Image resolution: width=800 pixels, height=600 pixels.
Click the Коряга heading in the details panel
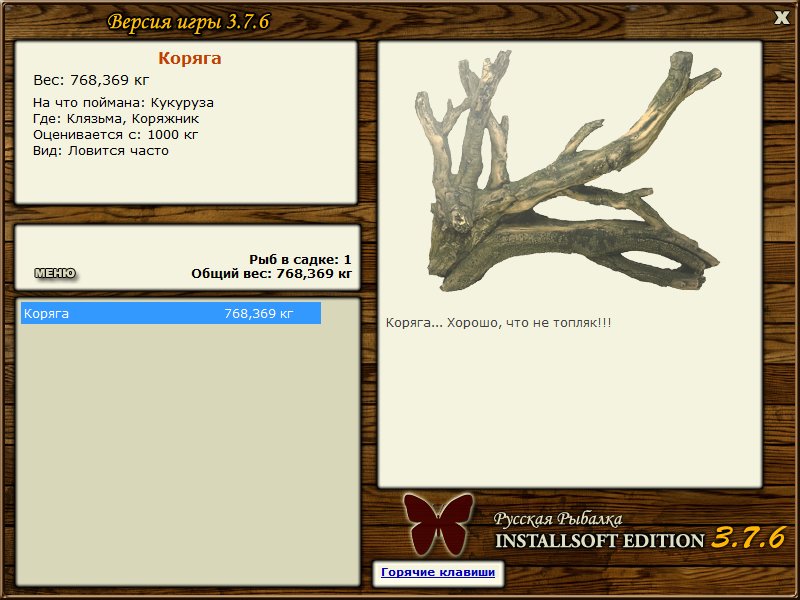[189, 58]
